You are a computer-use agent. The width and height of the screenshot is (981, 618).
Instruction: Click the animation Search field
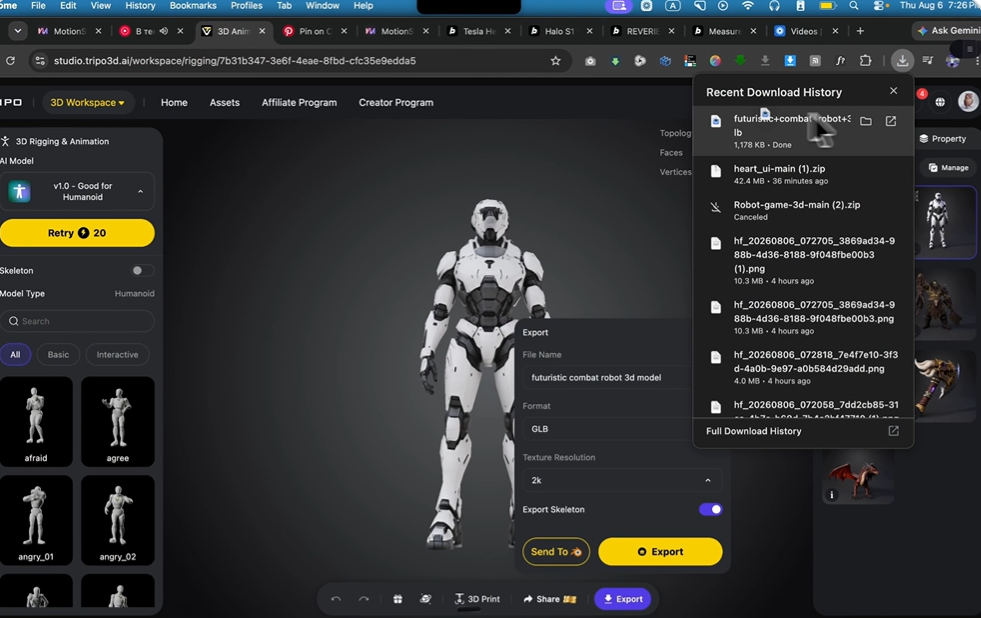77,321
